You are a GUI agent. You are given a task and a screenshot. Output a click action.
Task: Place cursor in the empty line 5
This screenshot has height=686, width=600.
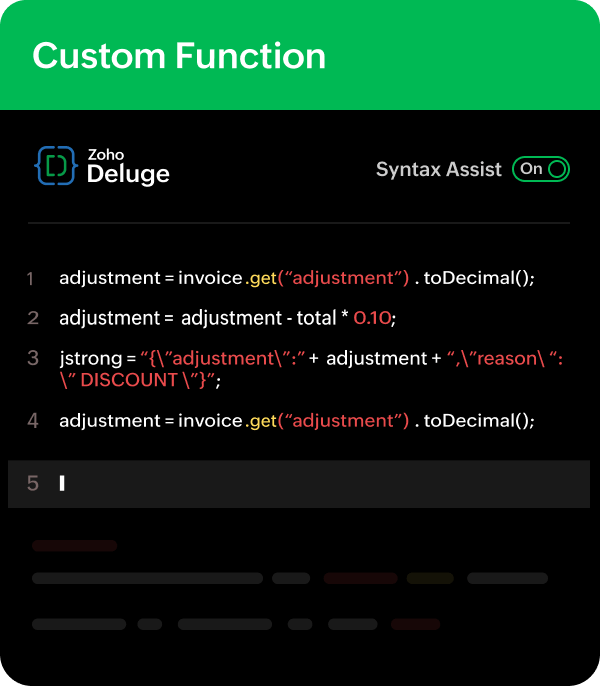[x=300, y=484]
